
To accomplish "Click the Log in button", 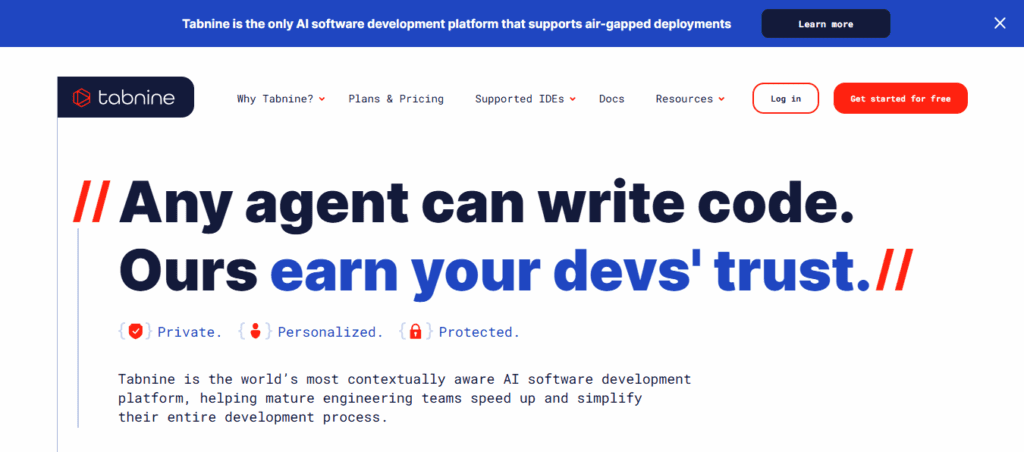I will coord(786,99).
